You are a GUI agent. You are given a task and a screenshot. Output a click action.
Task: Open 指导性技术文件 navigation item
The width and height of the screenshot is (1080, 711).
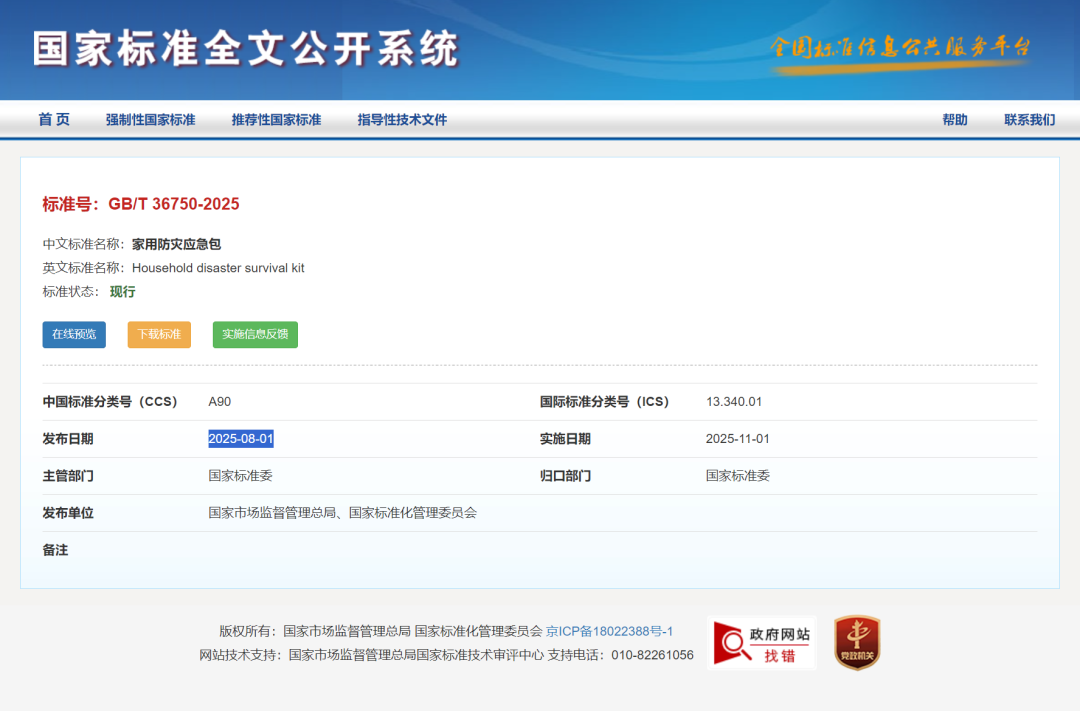[402, 120]
